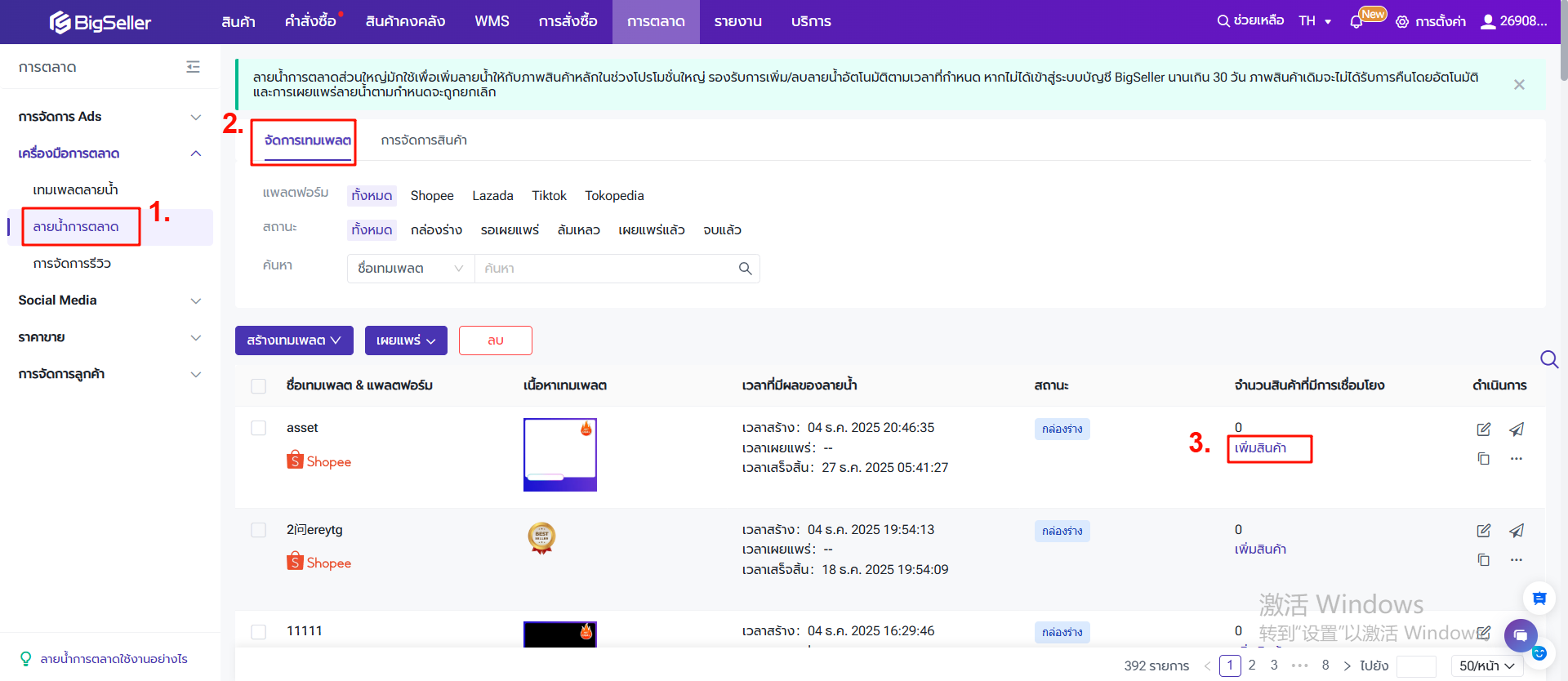
Task: Click the asset template thumbnail image
Action: point(560,455)
